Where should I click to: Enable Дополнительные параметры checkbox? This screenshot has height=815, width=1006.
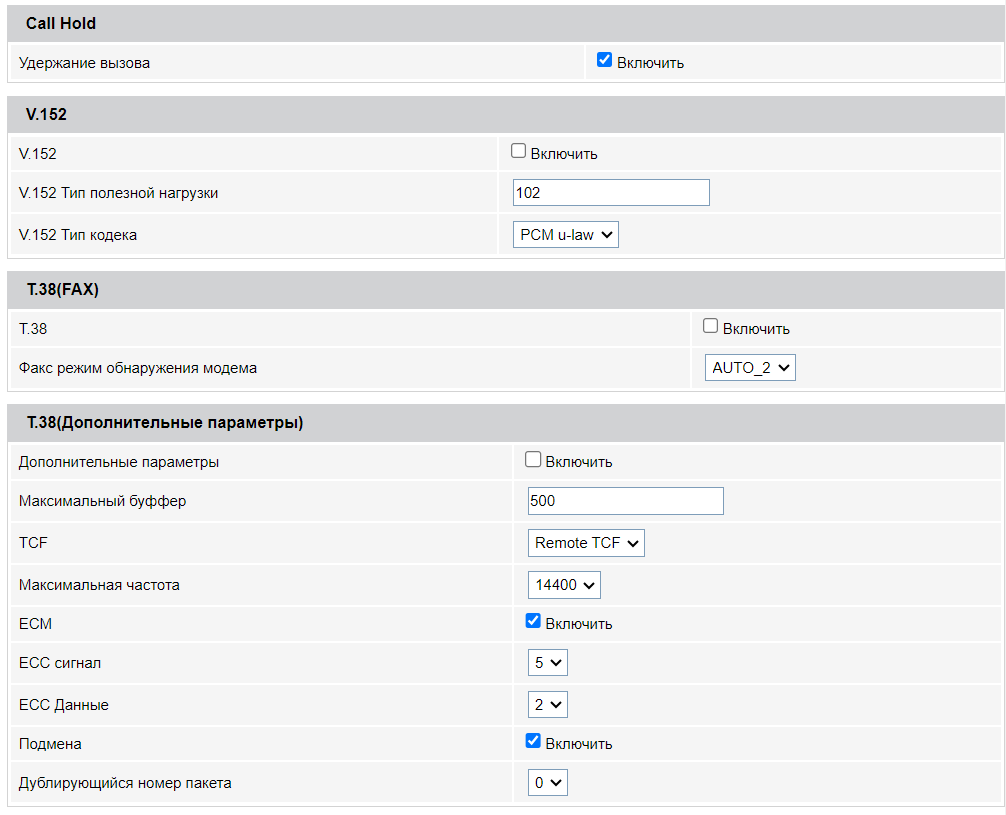coord(533,460)
